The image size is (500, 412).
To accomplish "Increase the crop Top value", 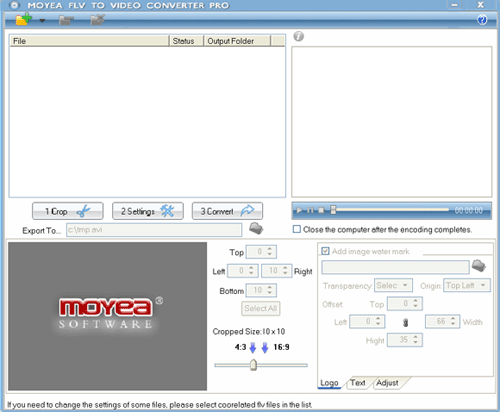I will click(x=270, y=249).
